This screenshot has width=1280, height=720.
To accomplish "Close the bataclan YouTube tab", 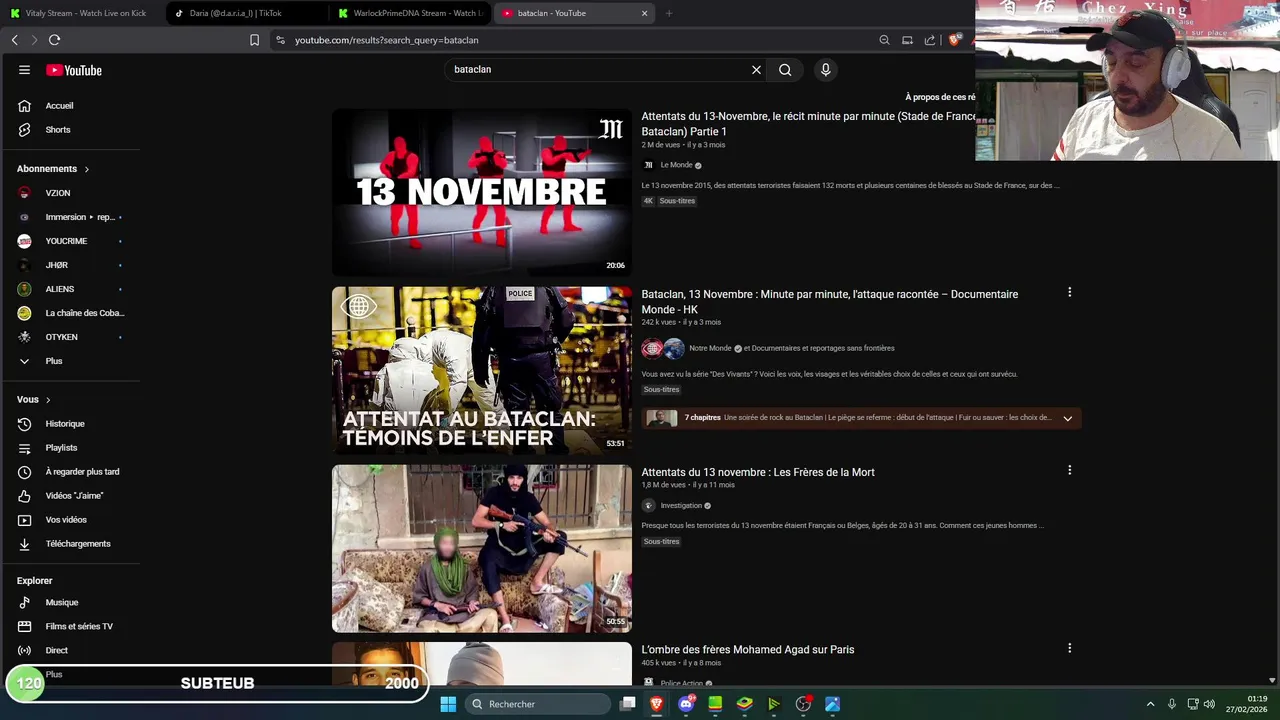I will (644, 13).
